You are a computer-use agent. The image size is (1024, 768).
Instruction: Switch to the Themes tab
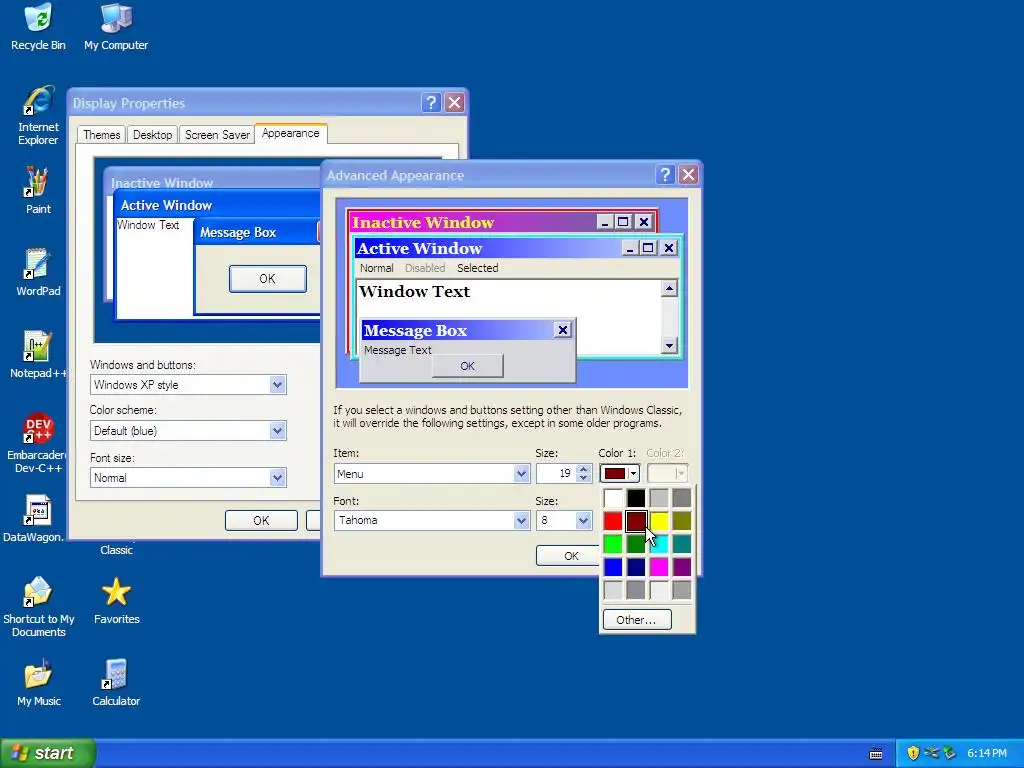(x=101, y=135)
